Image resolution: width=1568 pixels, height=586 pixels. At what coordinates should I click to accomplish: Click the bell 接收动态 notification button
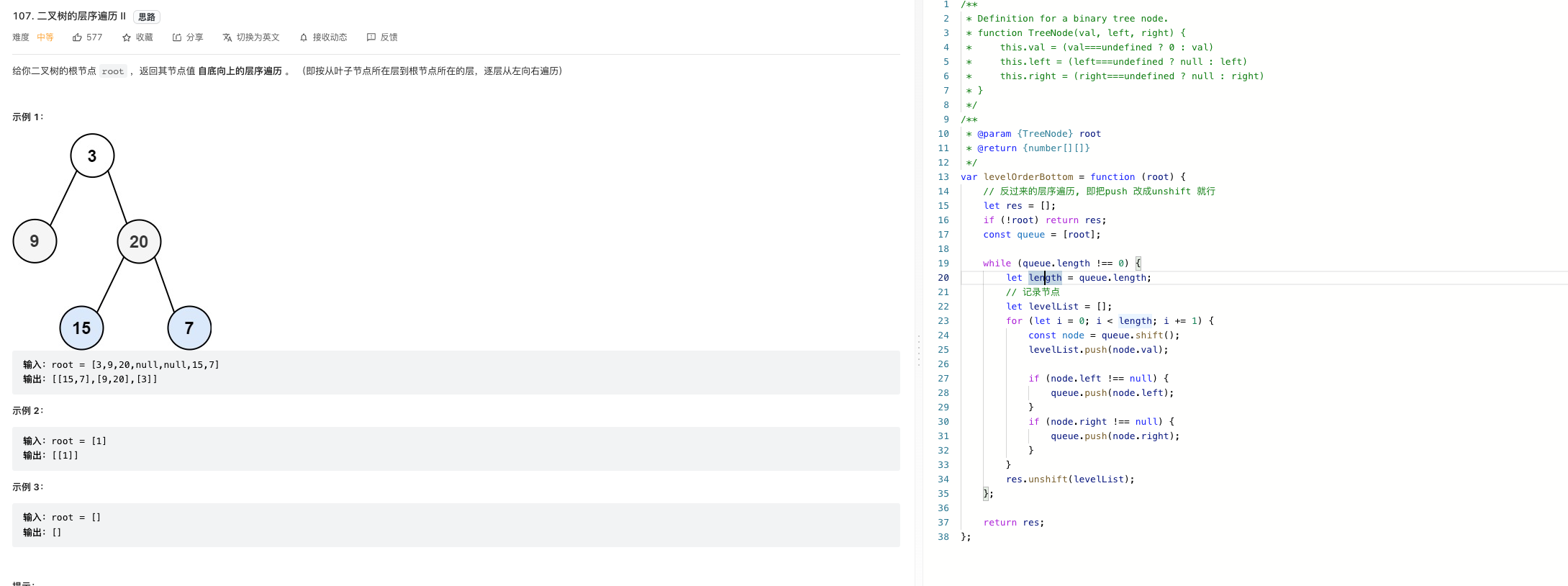tap(323, 37)
